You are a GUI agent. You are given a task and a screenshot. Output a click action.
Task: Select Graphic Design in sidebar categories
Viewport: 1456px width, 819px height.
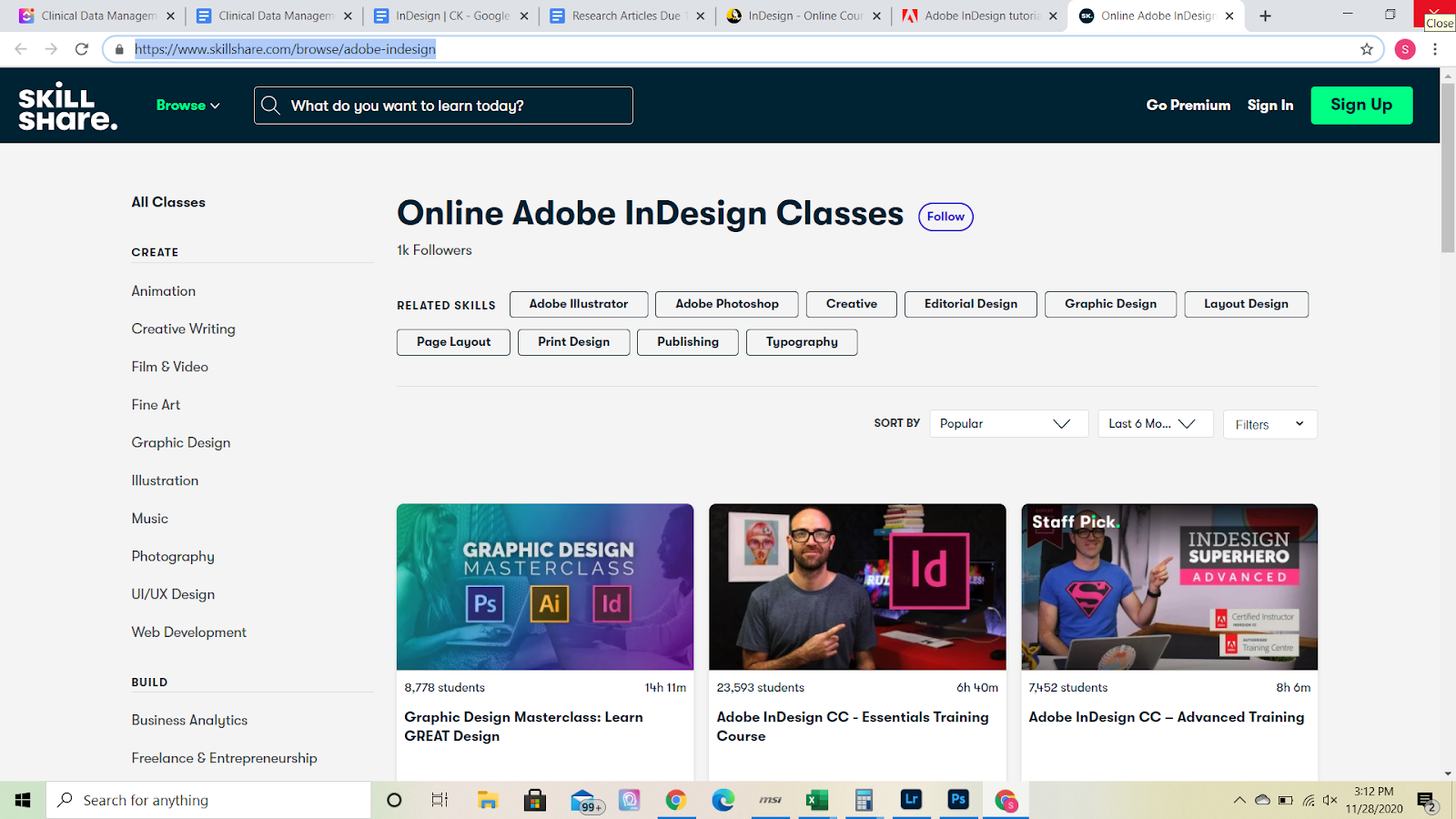tap(181, 442)
